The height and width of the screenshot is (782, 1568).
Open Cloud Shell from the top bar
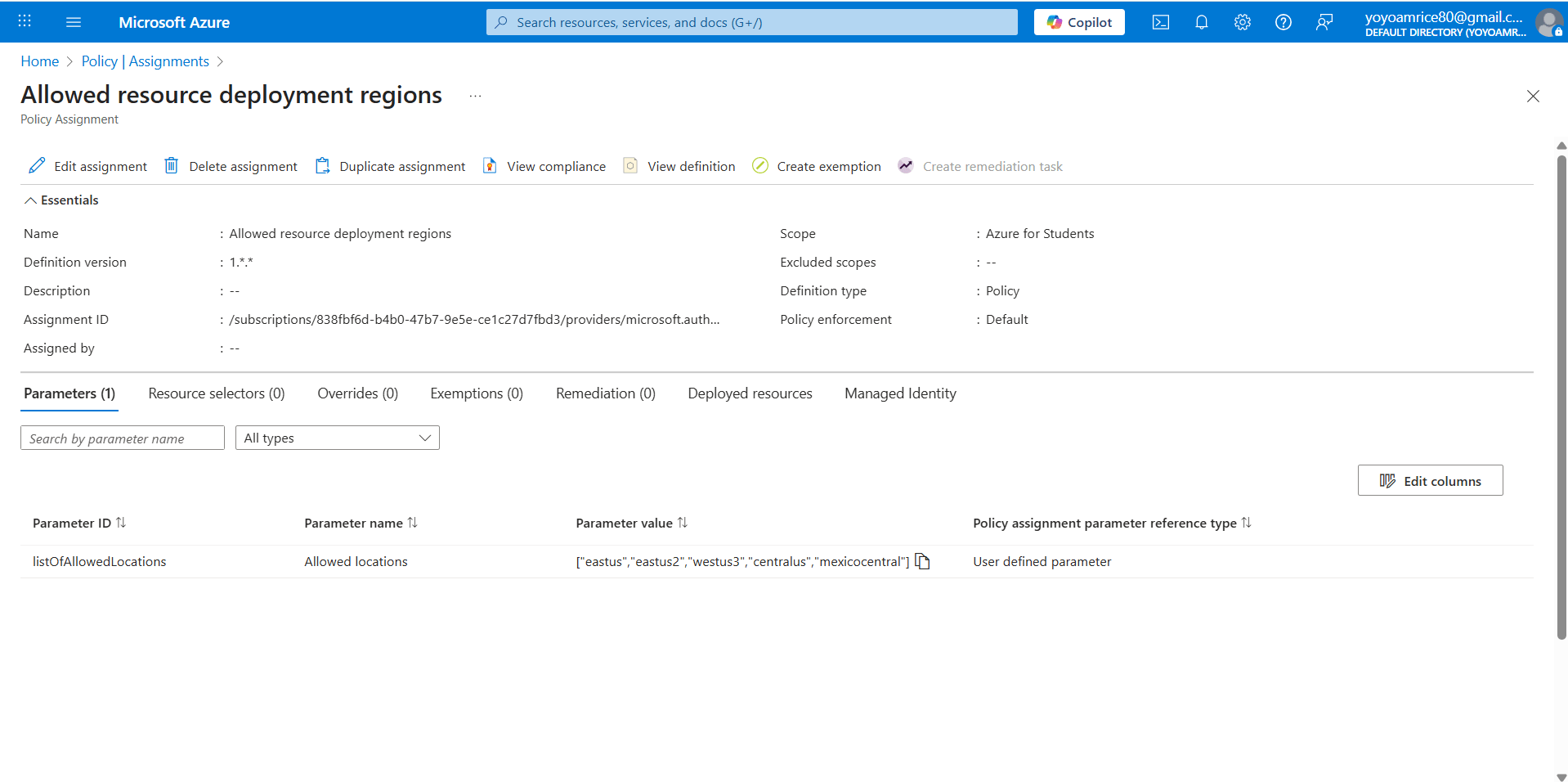click(1160, 22)
